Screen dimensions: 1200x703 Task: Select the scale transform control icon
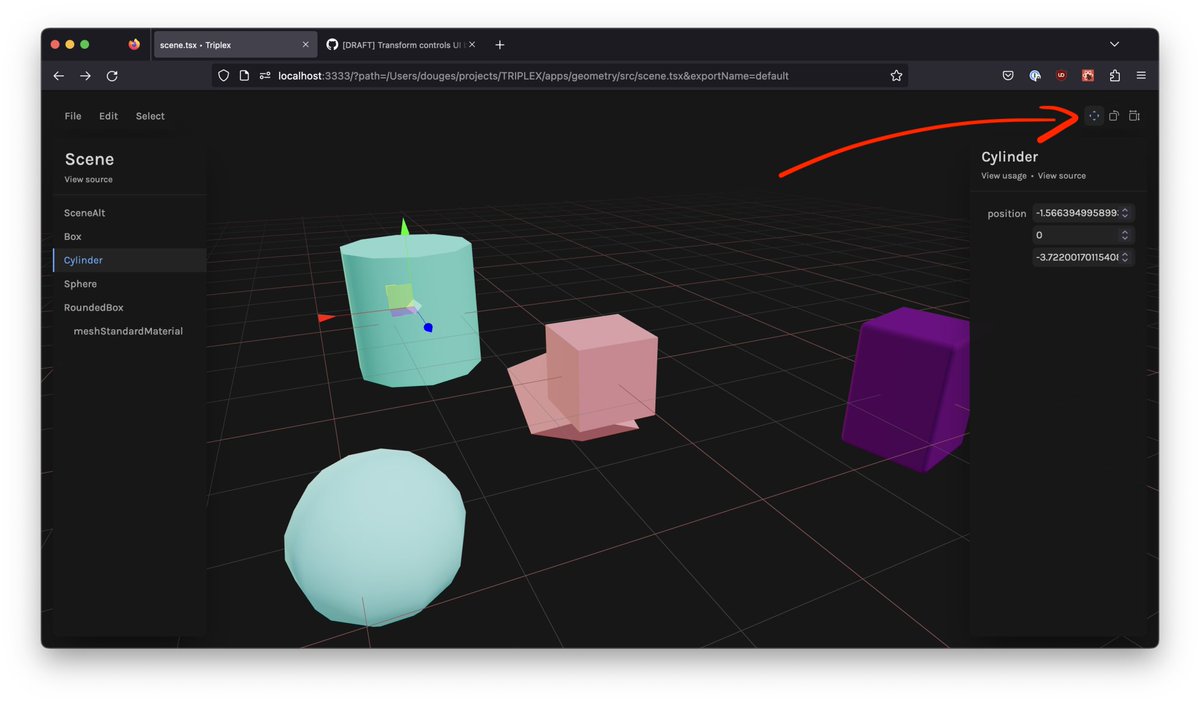[x=1134, y=116]
